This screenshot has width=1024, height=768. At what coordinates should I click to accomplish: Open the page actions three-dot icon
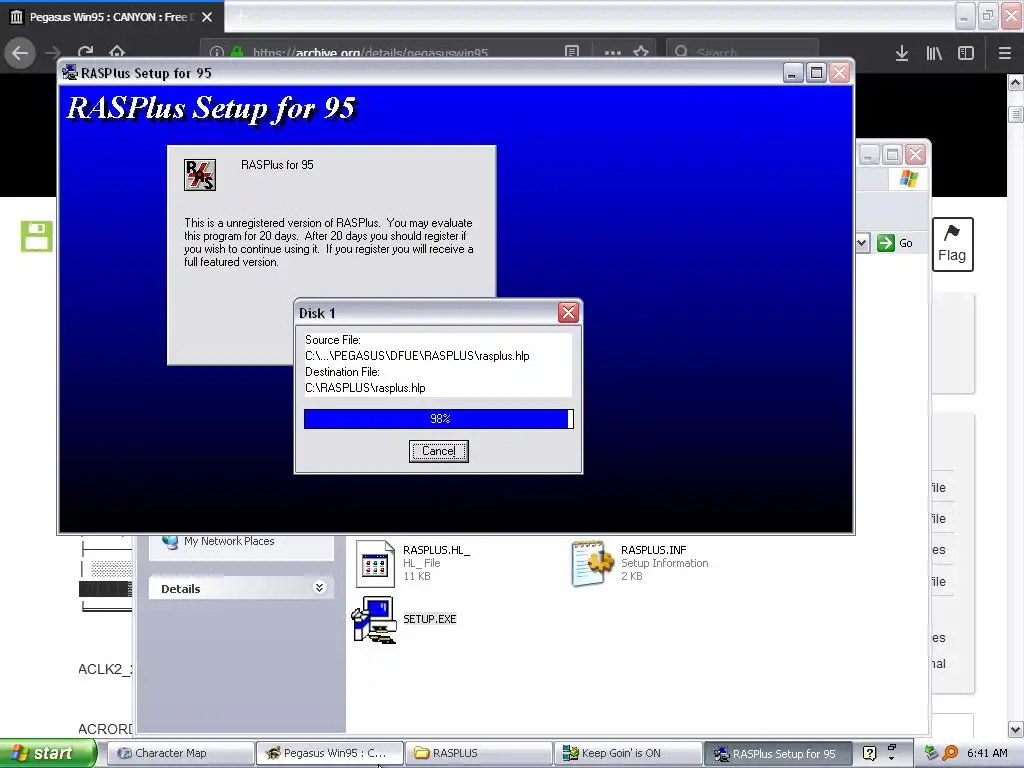pyautogui.click(x=613, y=52)
